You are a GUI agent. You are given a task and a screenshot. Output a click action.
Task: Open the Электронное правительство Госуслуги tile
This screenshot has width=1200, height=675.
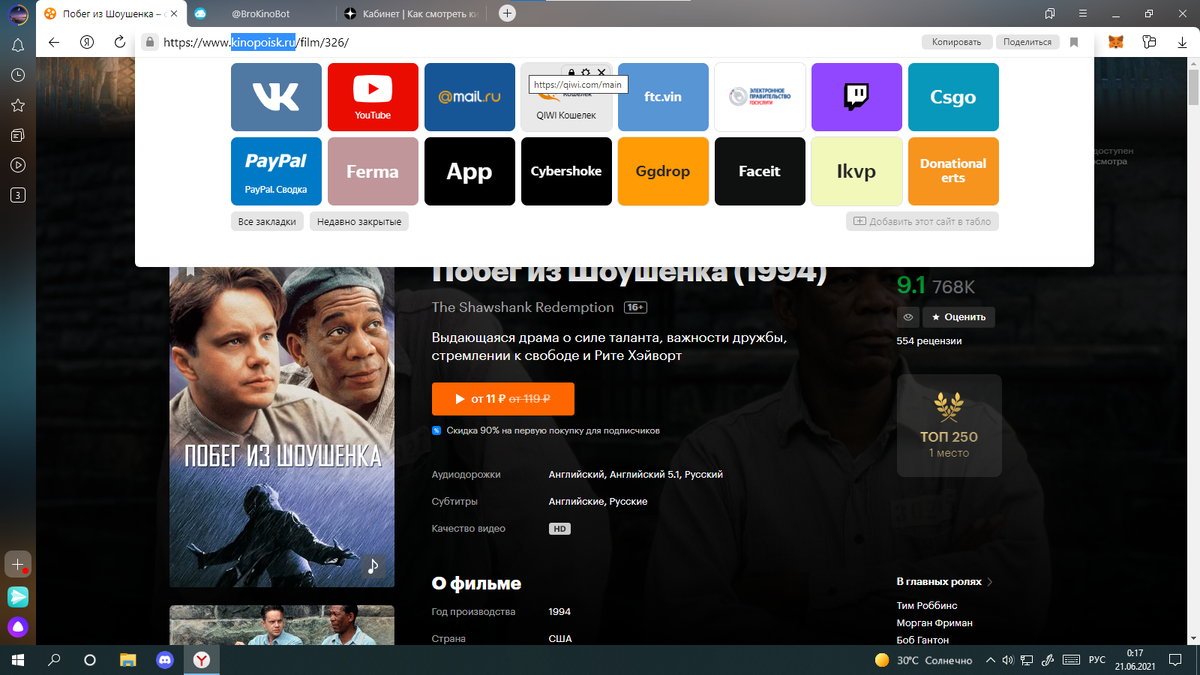(x=760, y=97)
